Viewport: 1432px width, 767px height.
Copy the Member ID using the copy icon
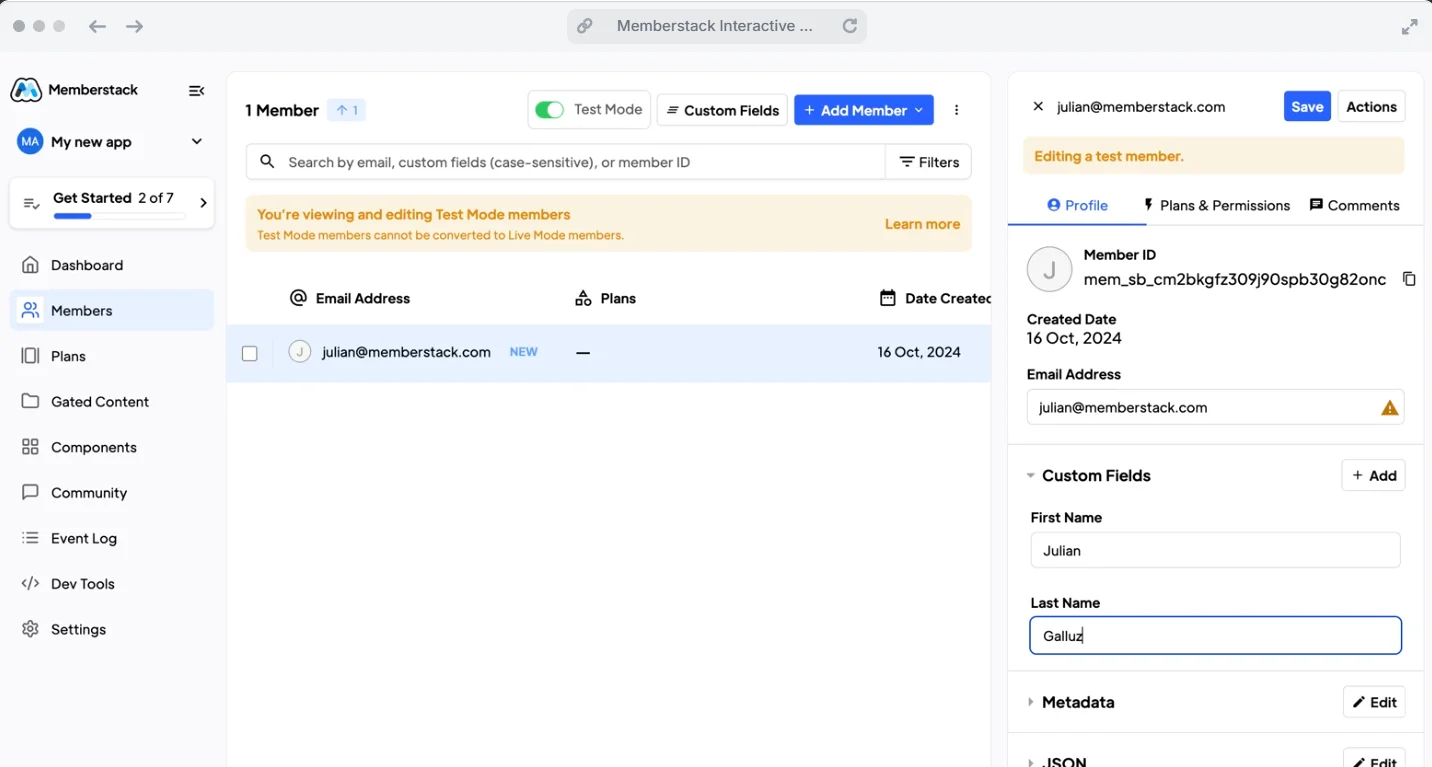(x=1410, y=279)
